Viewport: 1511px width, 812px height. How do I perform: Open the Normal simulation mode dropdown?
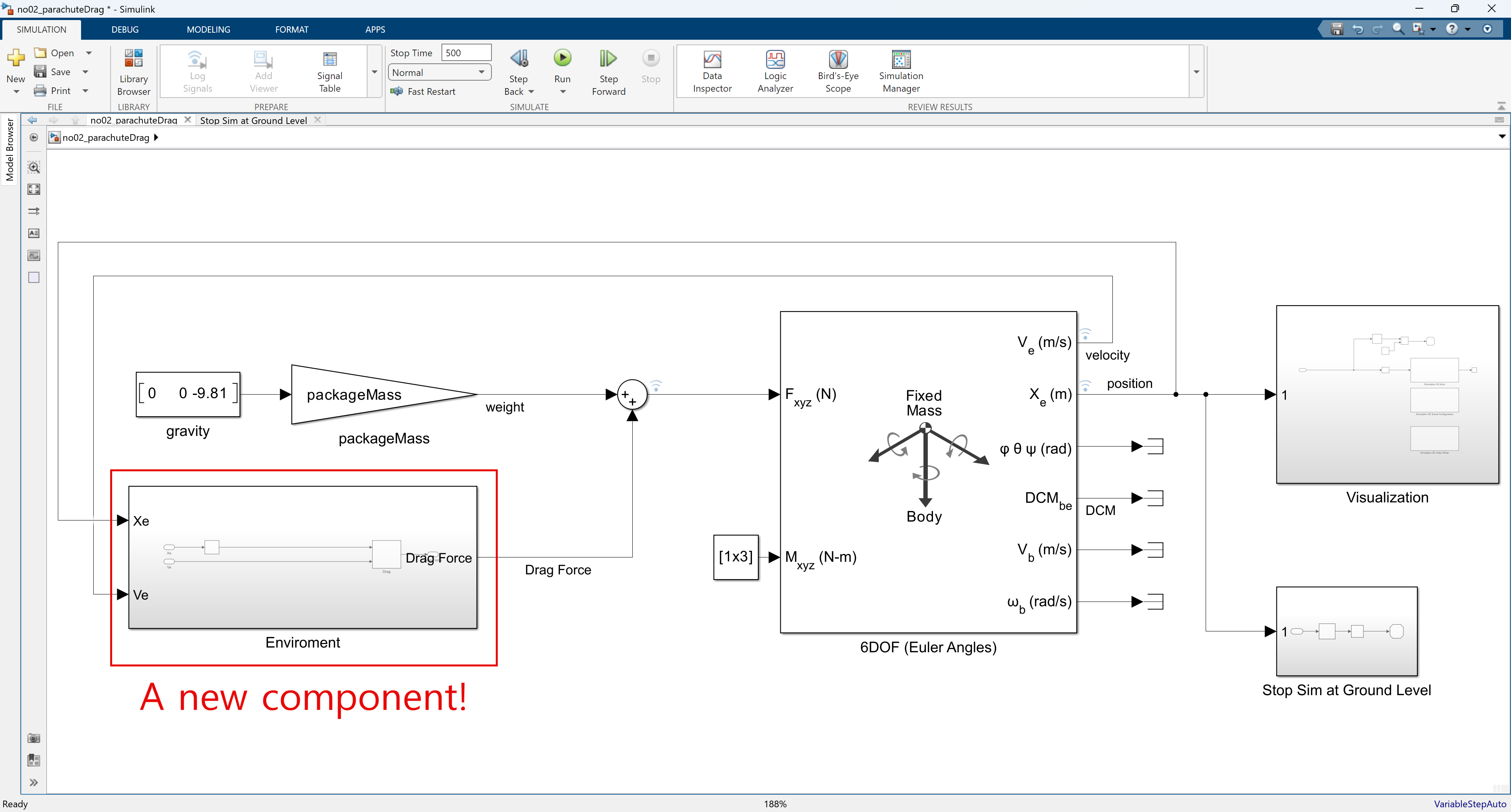[x=439, y=72]
